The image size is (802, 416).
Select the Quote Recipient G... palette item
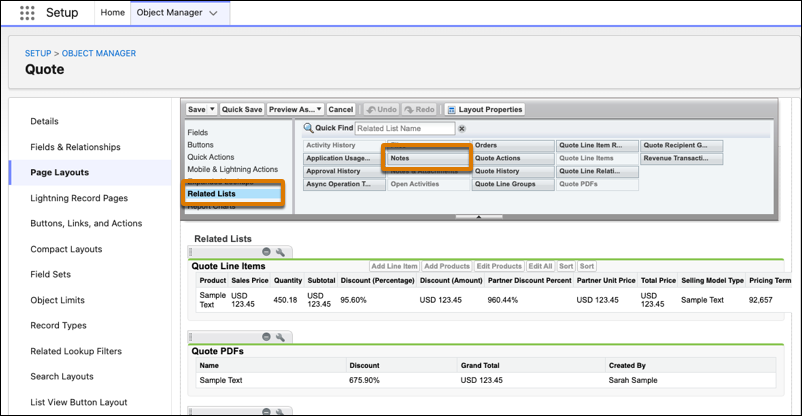pos(682,145)
